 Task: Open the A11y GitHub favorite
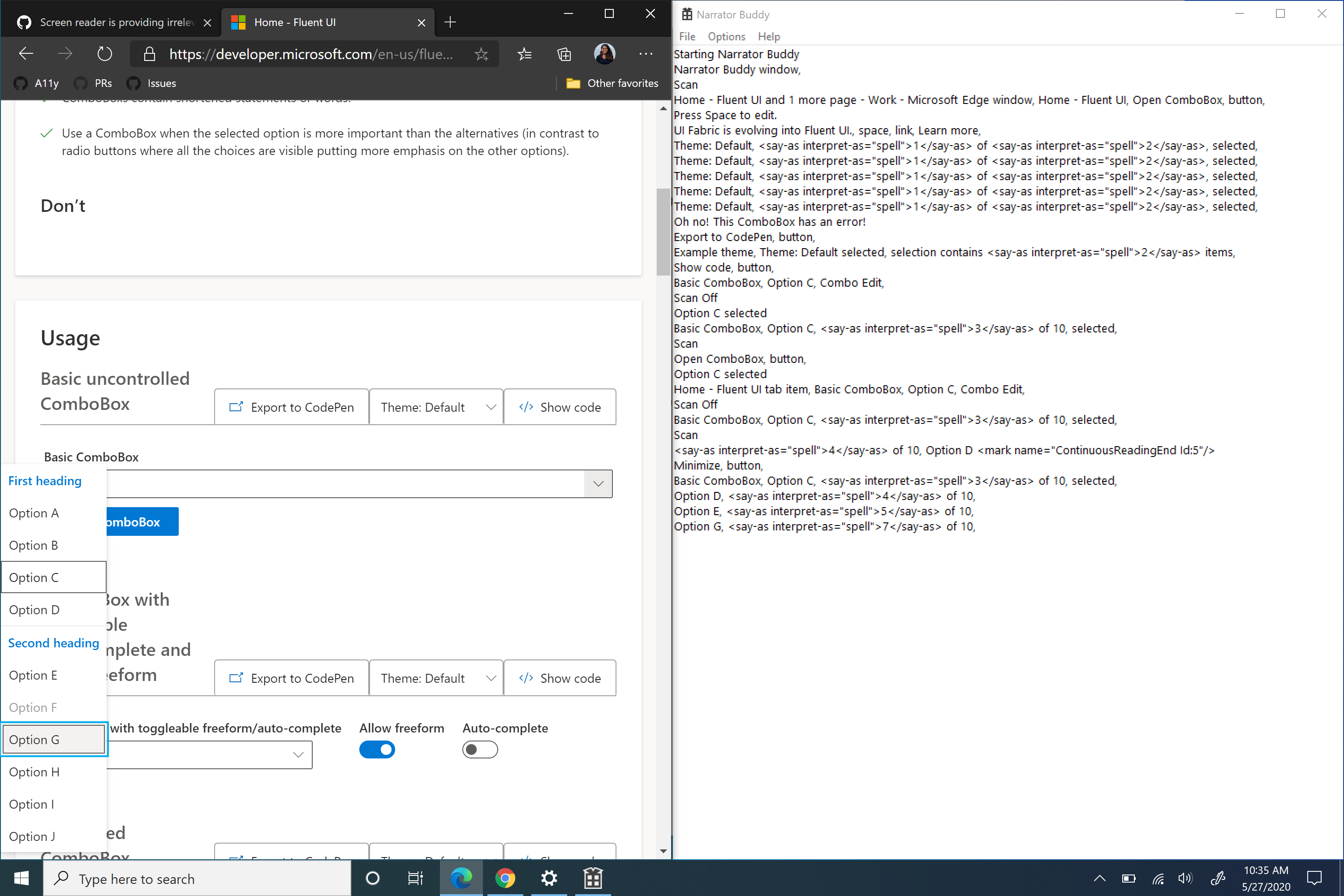click(36, 83)
